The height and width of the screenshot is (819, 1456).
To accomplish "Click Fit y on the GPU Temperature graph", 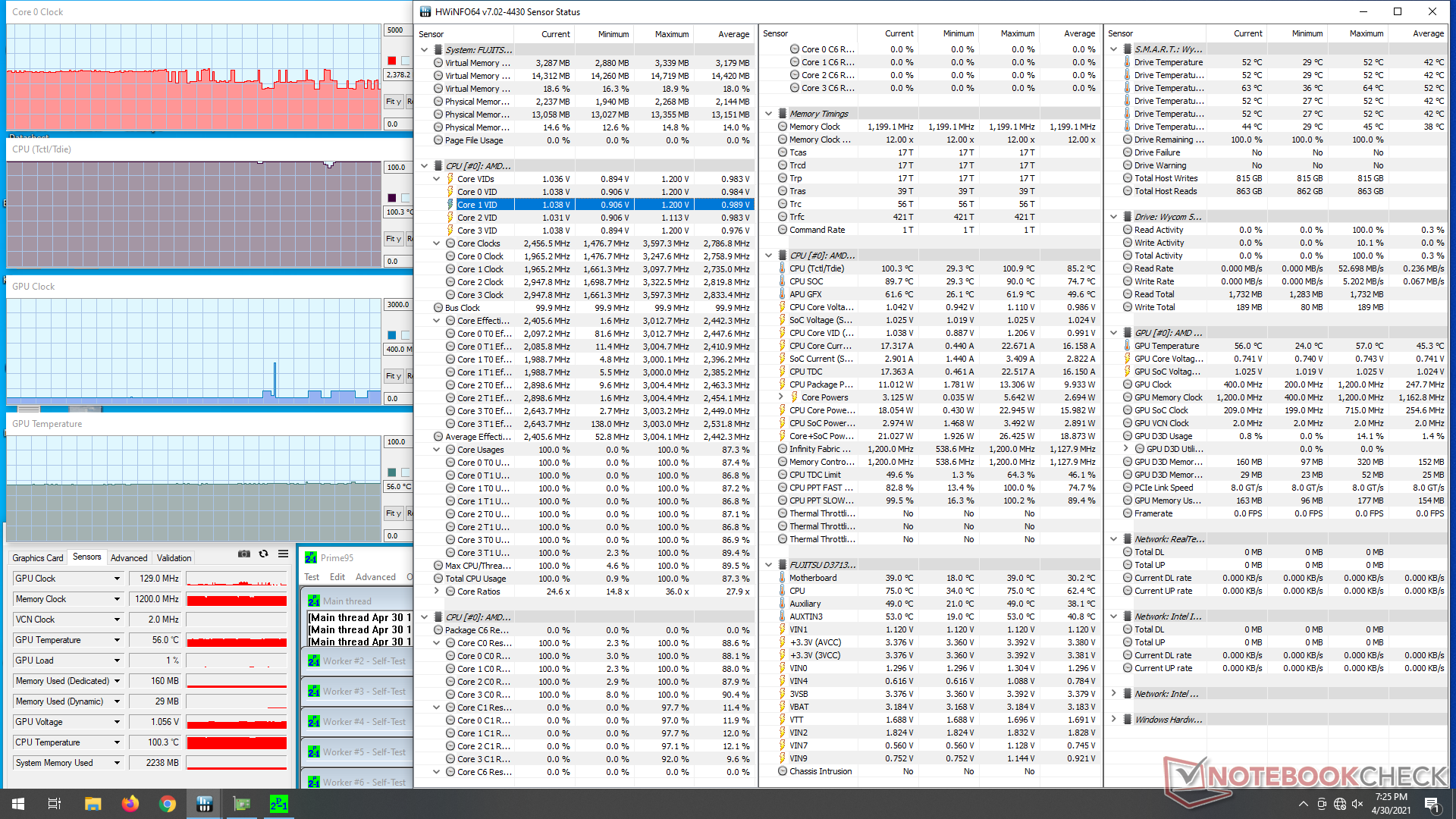I will pos(393,513).
